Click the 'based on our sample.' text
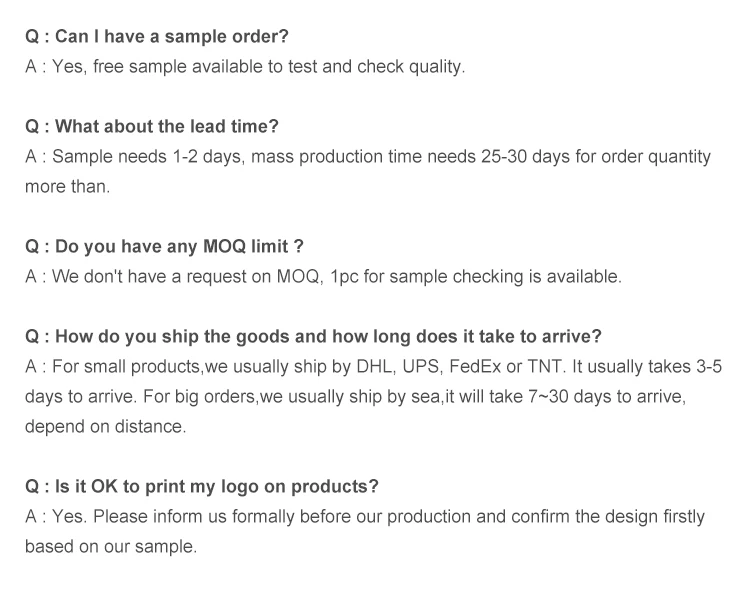750x601 pixels. pos(111,547)
